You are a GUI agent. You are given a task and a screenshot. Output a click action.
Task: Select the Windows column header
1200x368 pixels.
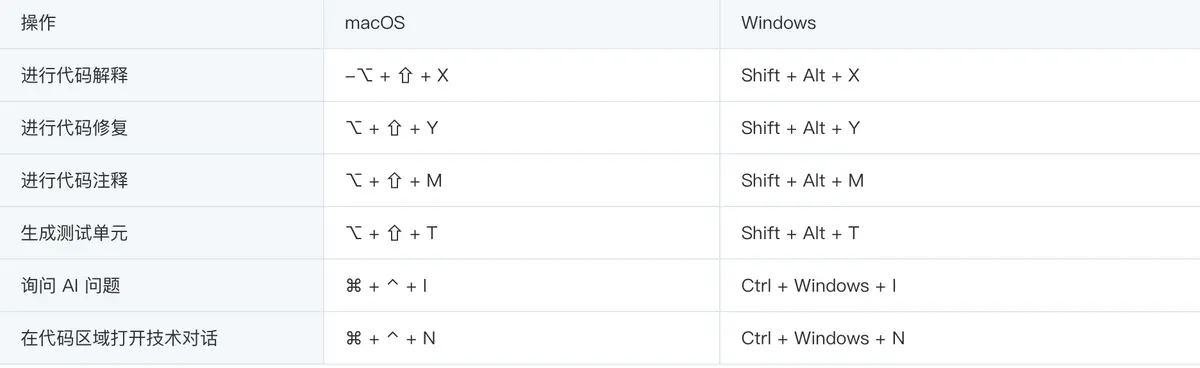click(779, 23)
